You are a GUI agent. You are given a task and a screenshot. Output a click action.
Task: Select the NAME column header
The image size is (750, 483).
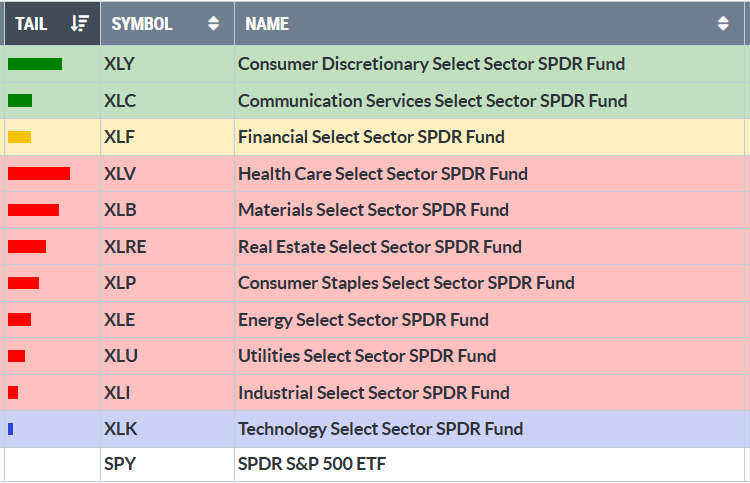[x=267, y=23]
